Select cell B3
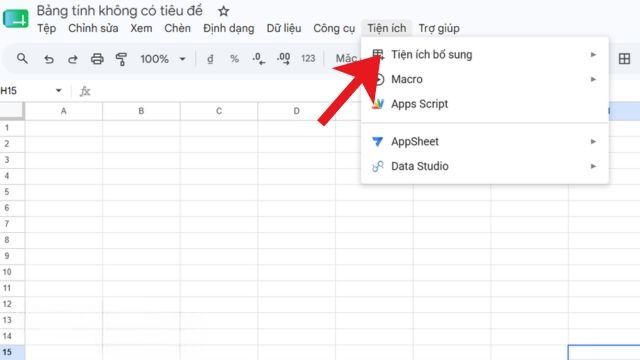Viewport: 640px width, 360px height. 141,160
